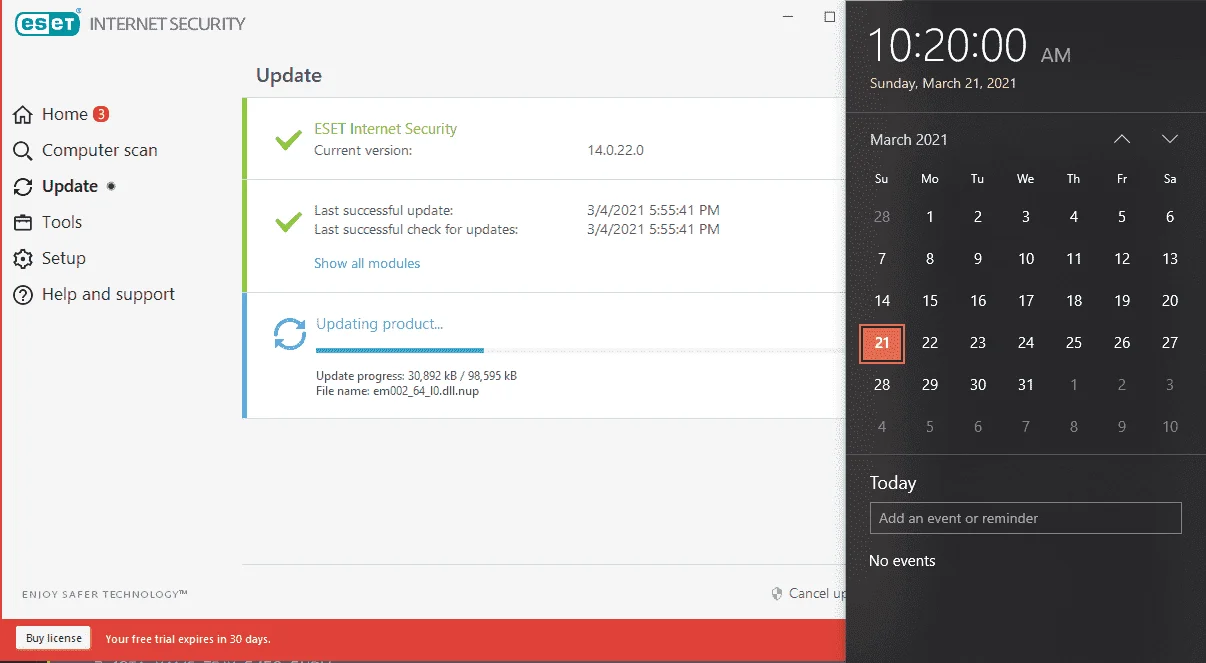The height and width of the screenshot is (663, 1206).
Task: Click the Computer scan magnifier icon
Action: tap(23, 151)
